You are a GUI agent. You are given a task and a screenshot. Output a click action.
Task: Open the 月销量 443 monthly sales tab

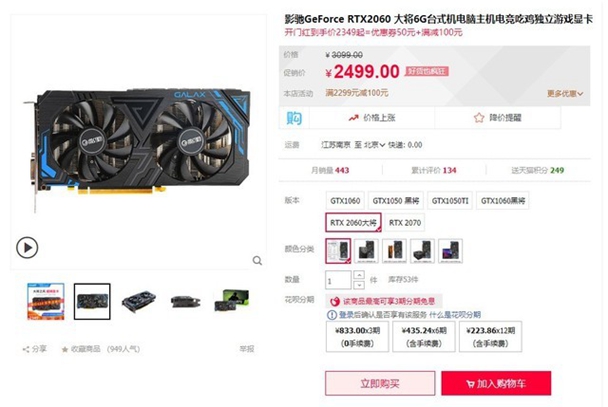pos(330,170)
